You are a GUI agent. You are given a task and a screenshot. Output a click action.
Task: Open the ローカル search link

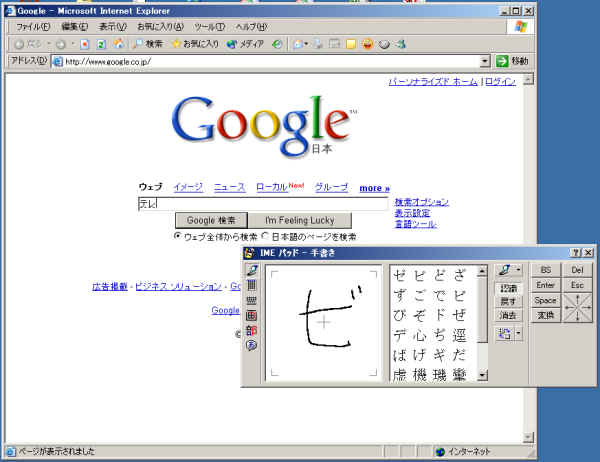point(272,187)
